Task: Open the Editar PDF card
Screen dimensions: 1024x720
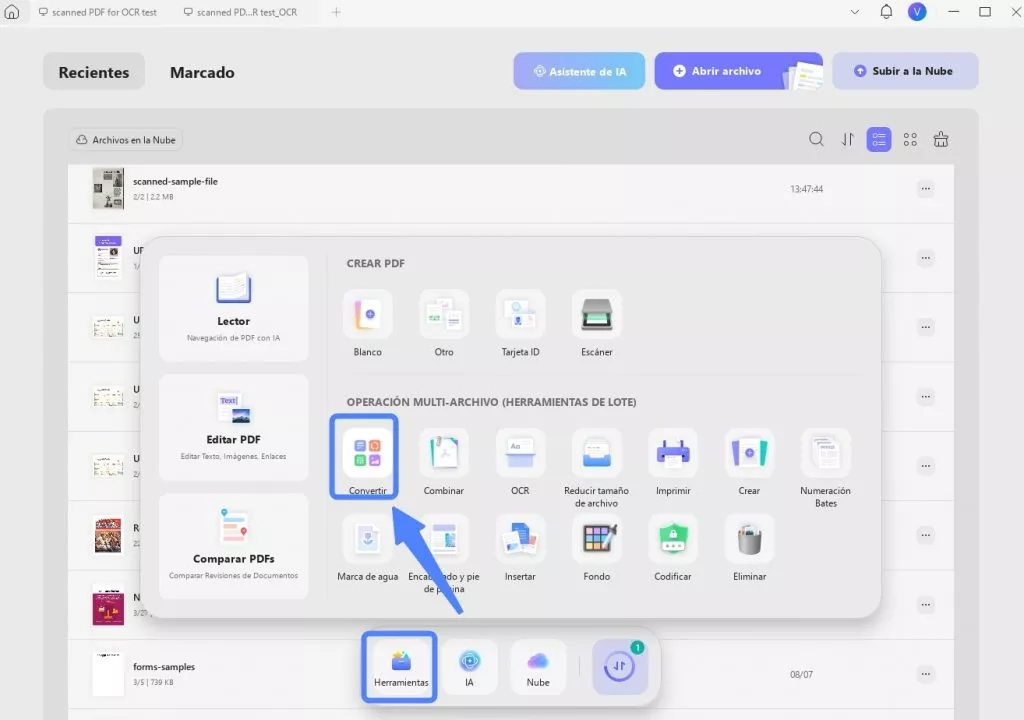Action: point(233,427)
